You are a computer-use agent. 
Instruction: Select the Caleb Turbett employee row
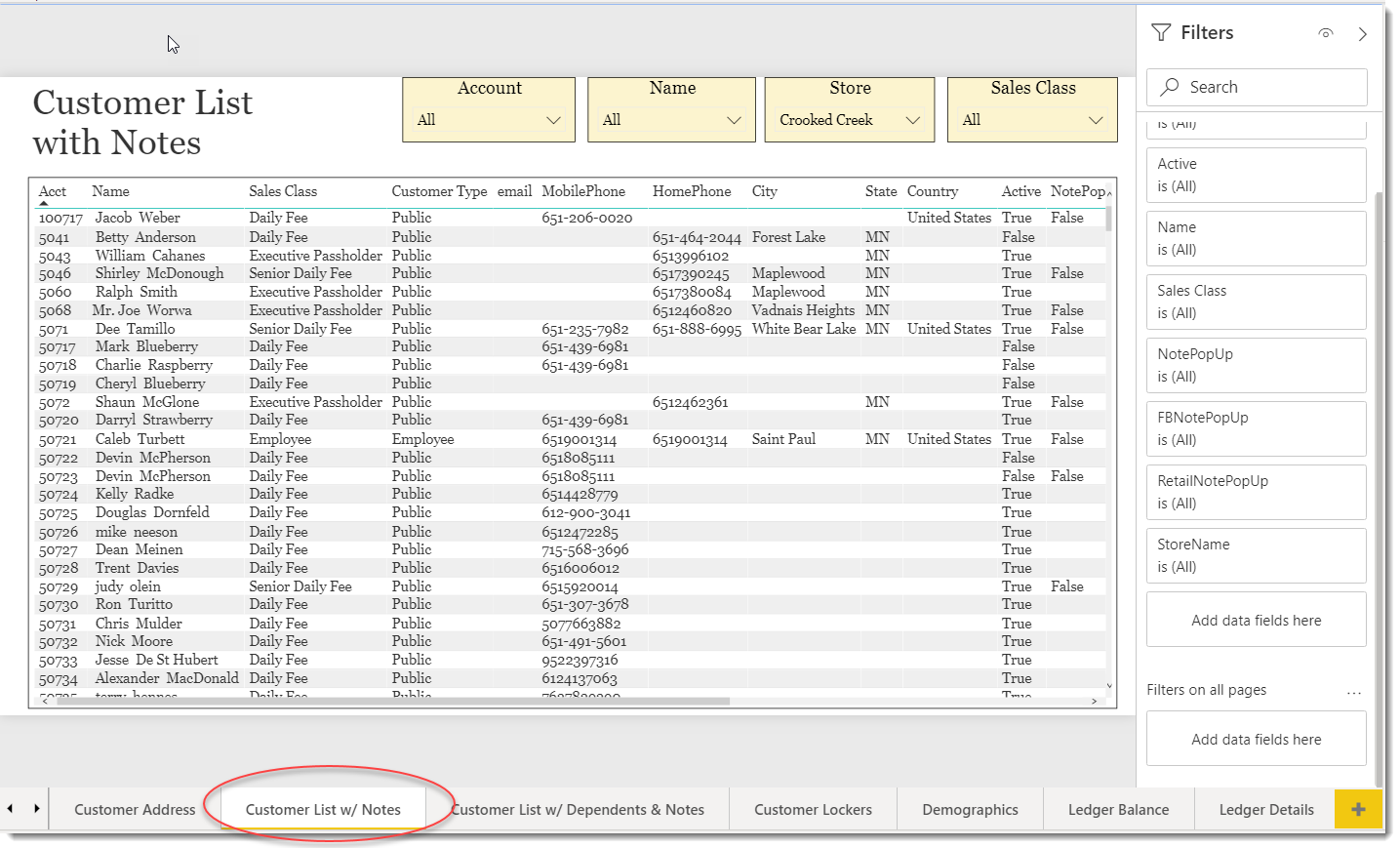(x=572, y=439)
